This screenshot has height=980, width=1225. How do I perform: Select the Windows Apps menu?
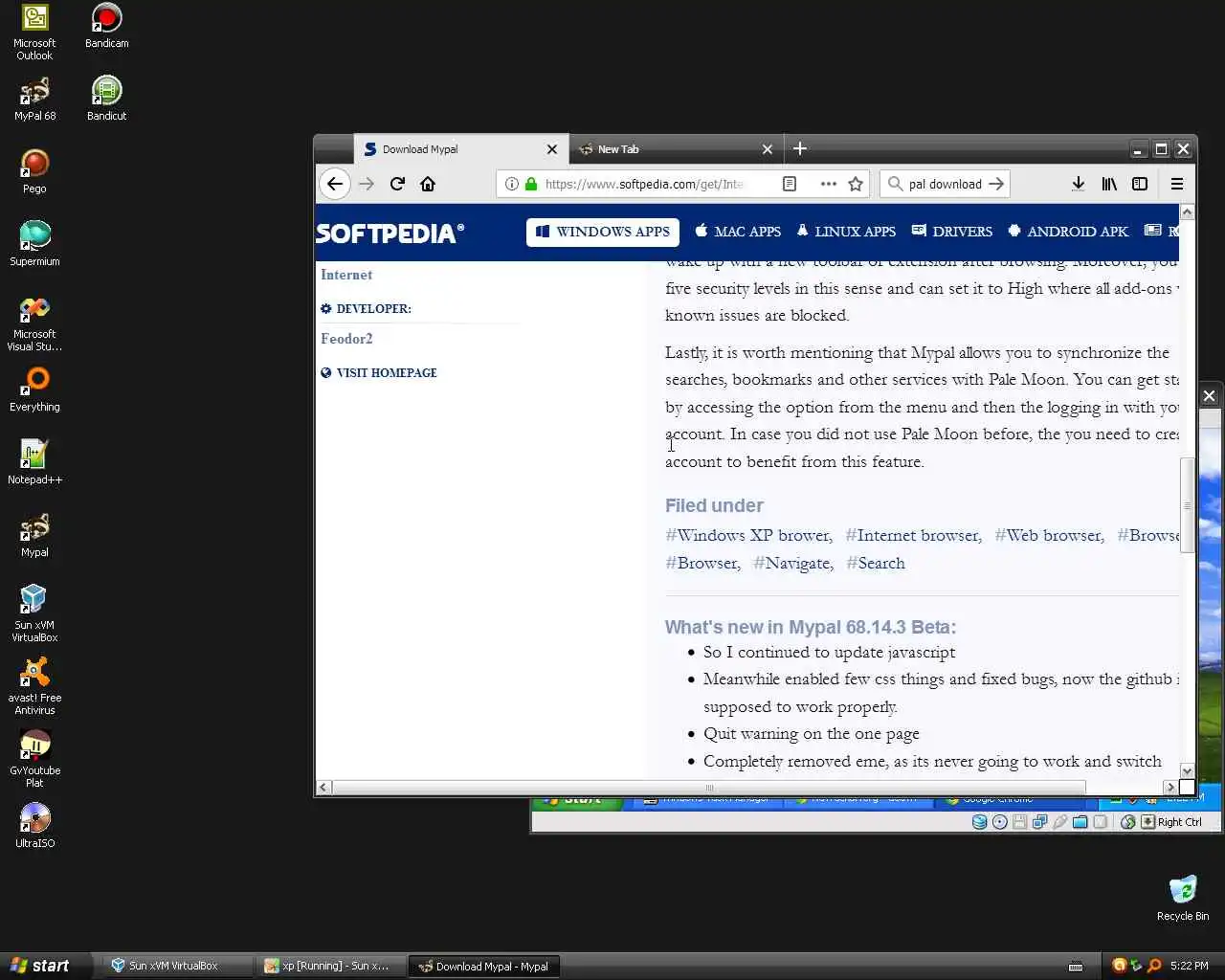click(x=603, y=232)
